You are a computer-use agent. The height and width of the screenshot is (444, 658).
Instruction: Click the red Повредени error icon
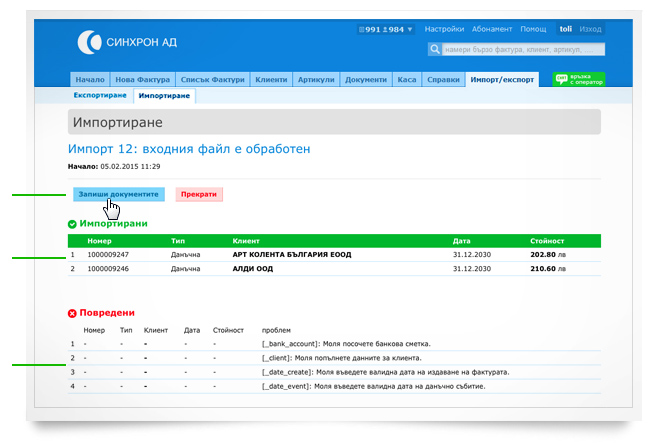pos(72,313)
